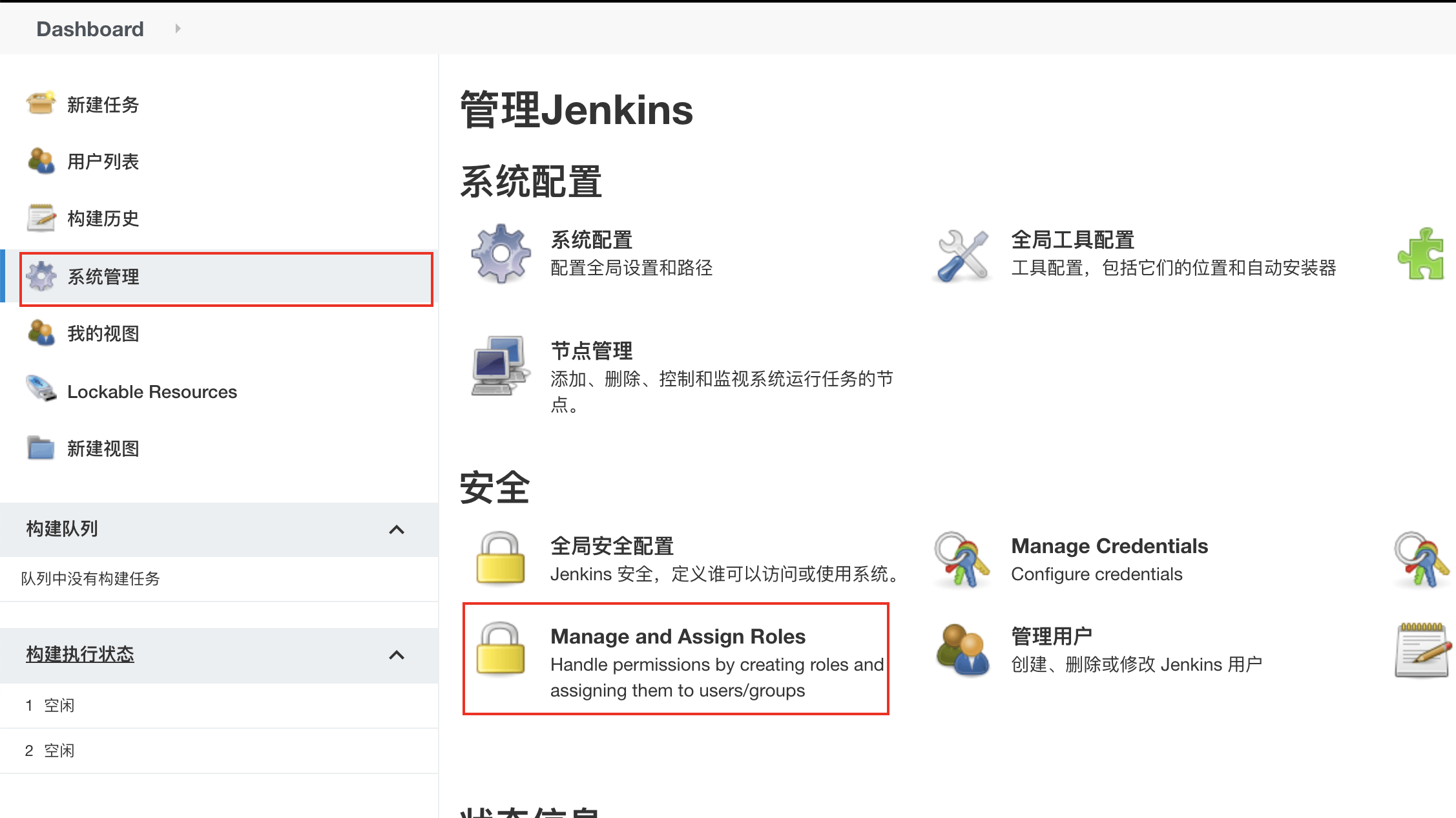Screen dimensions: 1456x818
Task: Click the green puzzle piece plugin icon
Action: click(x=1420, y=254)
